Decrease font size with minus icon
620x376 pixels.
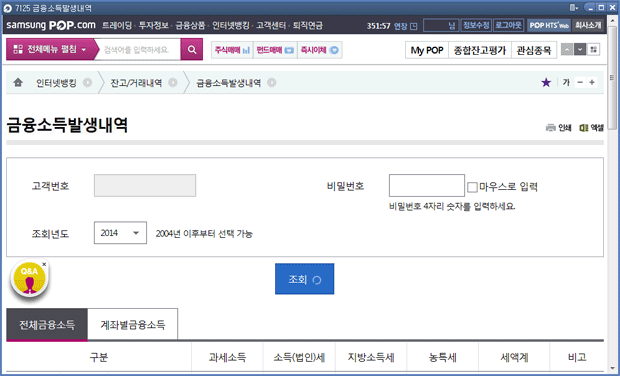[580, 82]
